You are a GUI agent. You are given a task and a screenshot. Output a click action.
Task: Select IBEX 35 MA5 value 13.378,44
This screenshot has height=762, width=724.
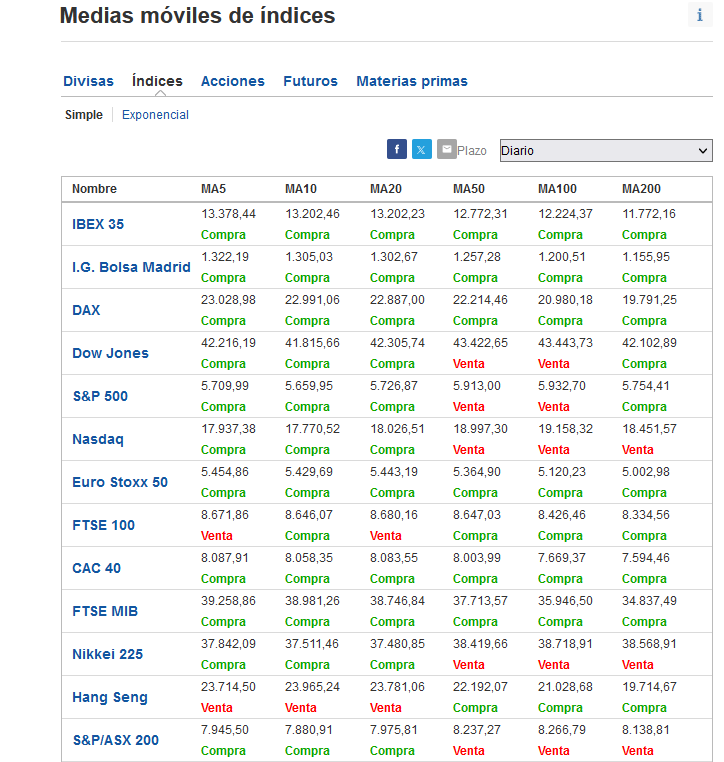[228, 214]
